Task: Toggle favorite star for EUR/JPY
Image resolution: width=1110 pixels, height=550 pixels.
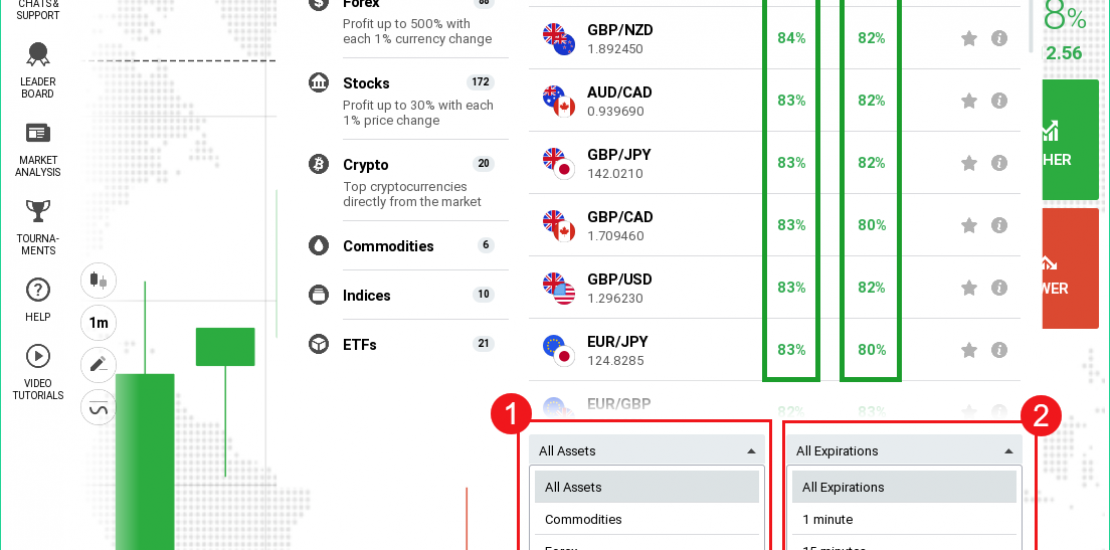Action: [x=969, y=350]
